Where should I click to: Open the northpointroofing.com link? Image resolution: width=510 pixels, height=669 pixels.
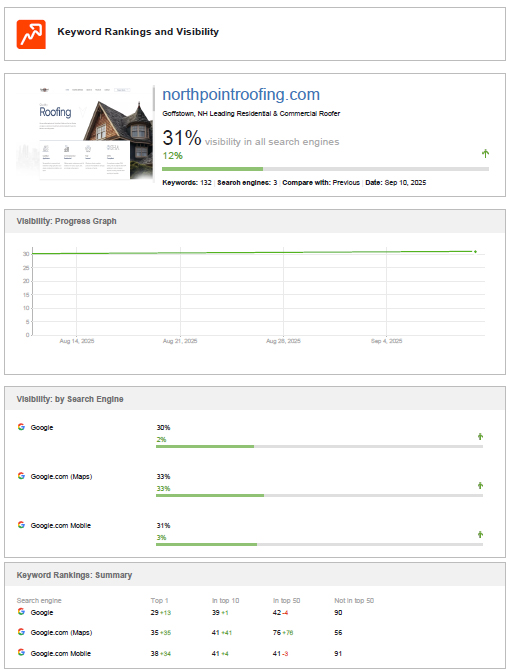pos(241,94)
